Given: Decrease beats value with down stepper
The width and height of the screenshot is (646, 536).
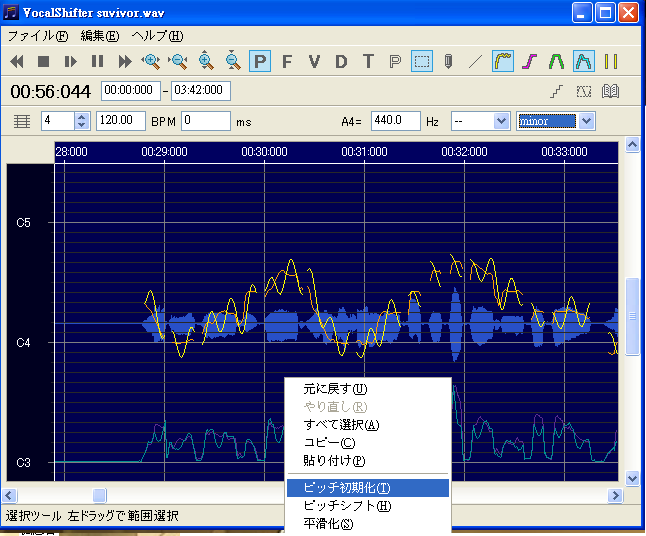Looking at the screenshot, I should click(82, 126).
